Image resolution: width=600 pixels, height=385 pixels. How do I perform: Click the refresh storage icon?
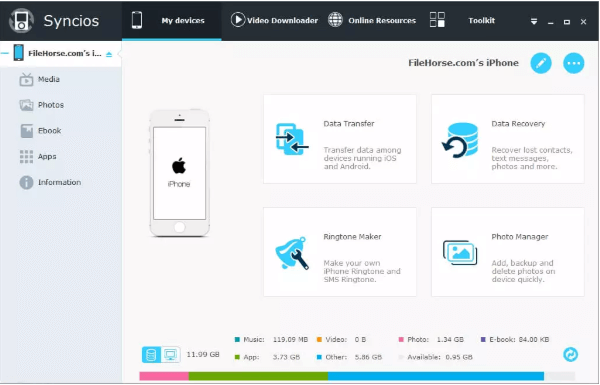[x=571, y=354]
